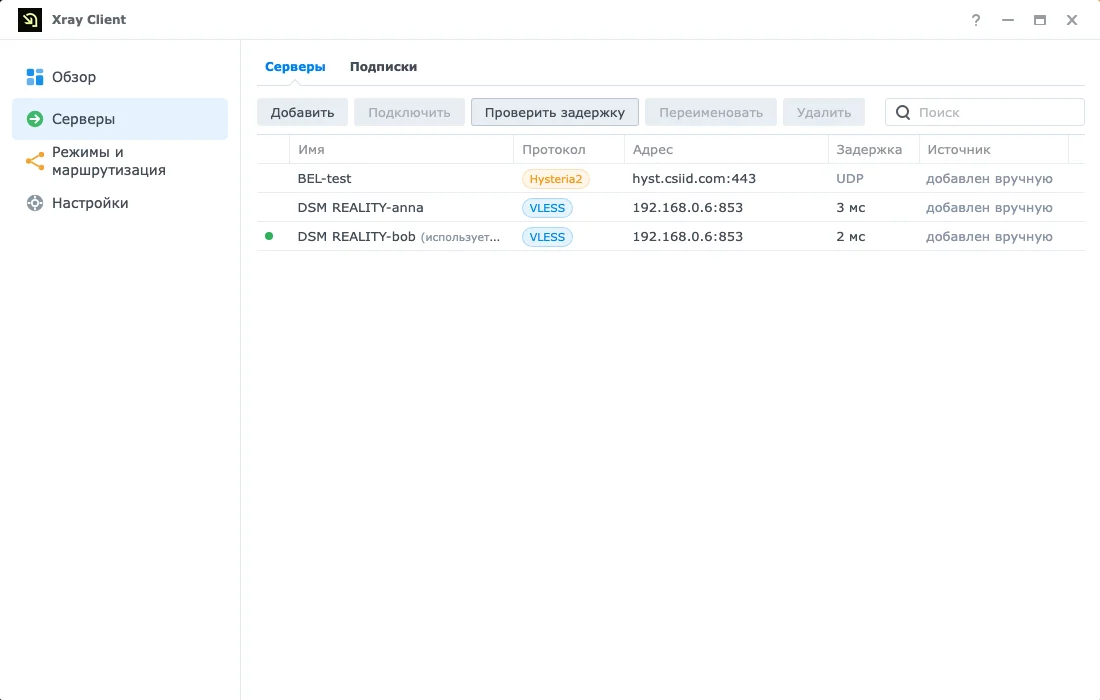The width and height of the screenshot is (1100, 700).
Task: Sort by the Имя column header
Action: [401, 149]
